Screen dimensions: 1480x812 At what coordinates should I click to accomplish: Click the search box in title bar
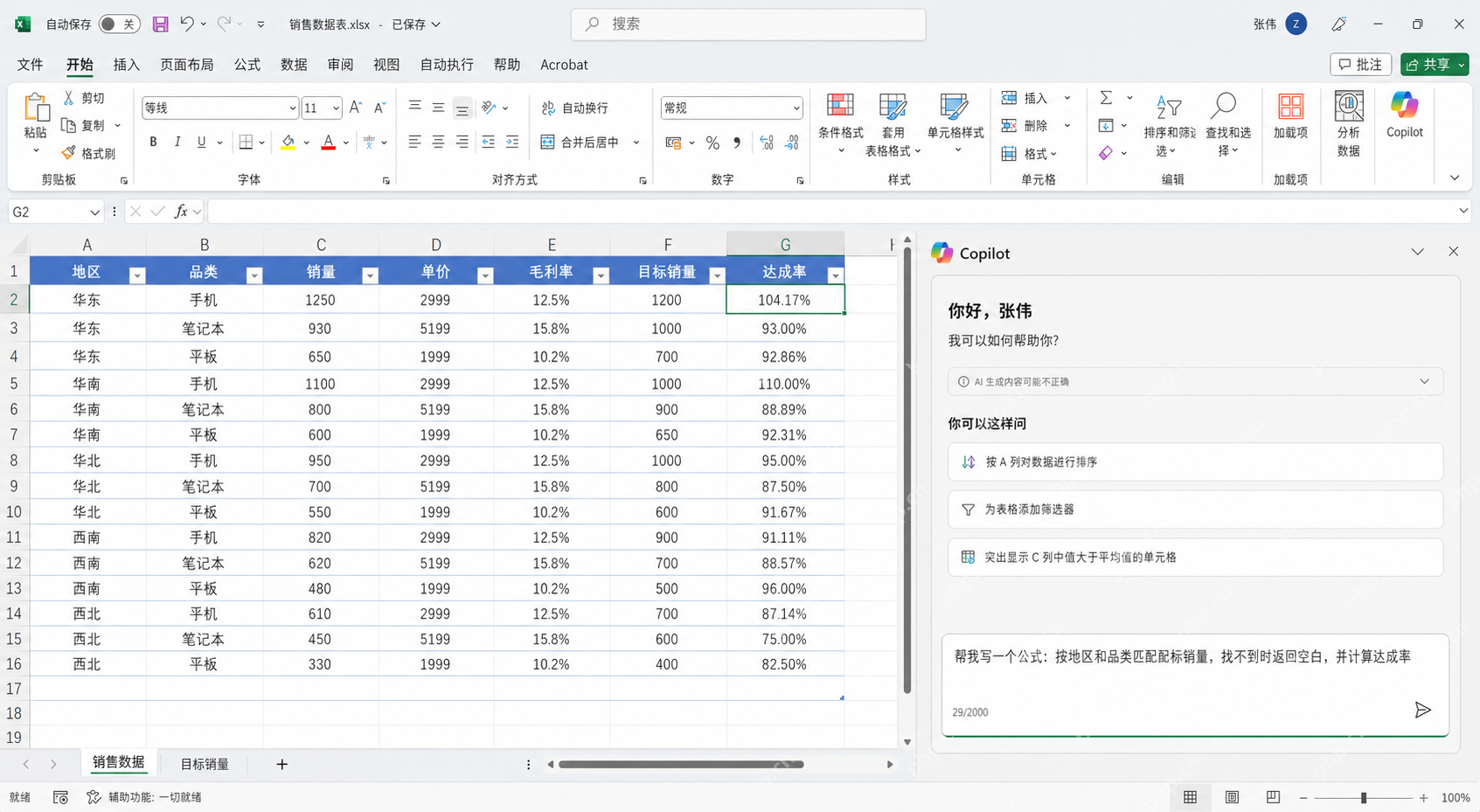(748, 24)
